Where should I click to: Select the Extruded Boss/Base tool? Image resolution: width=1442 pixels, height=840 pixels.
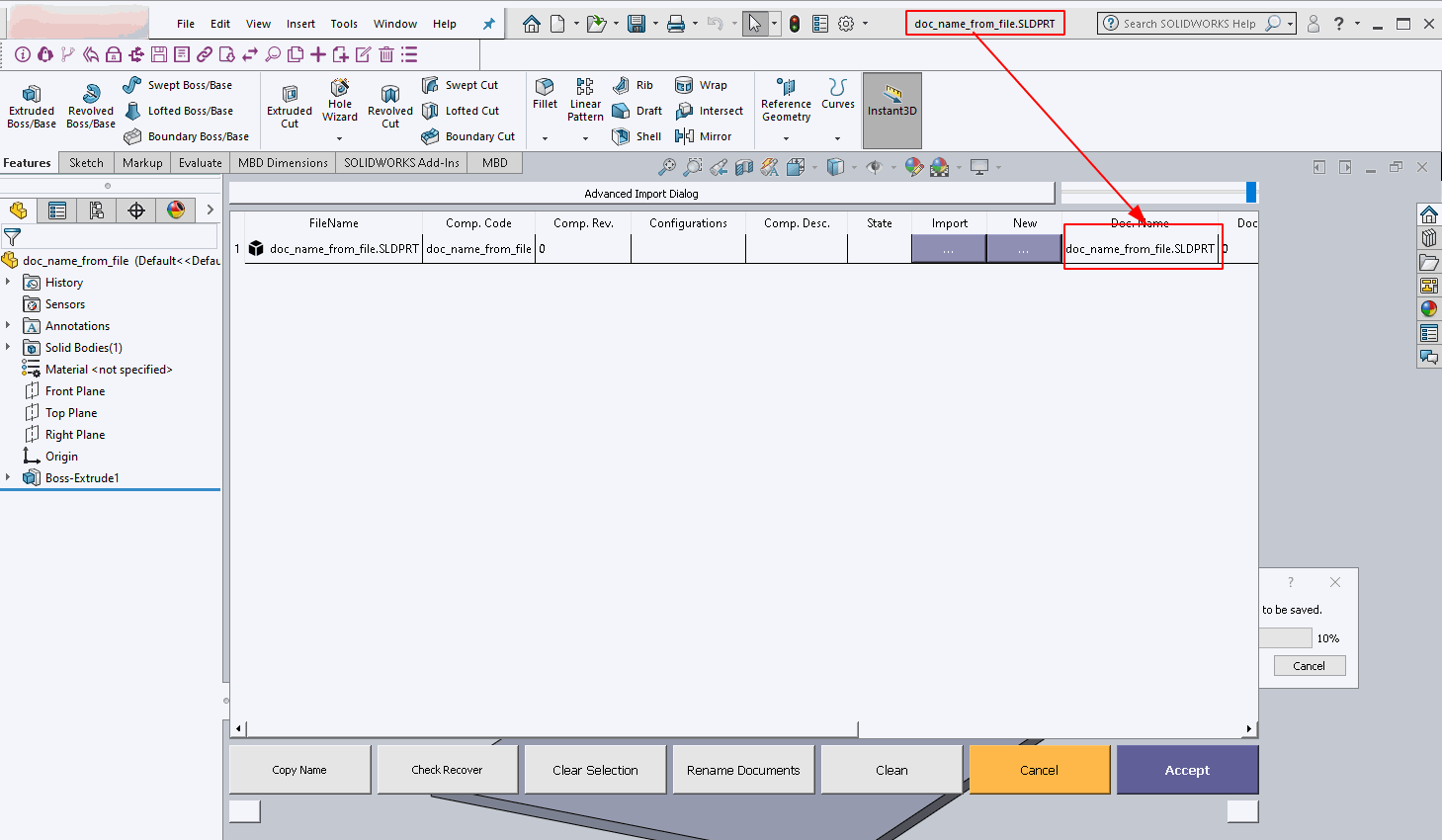(31, 104)
